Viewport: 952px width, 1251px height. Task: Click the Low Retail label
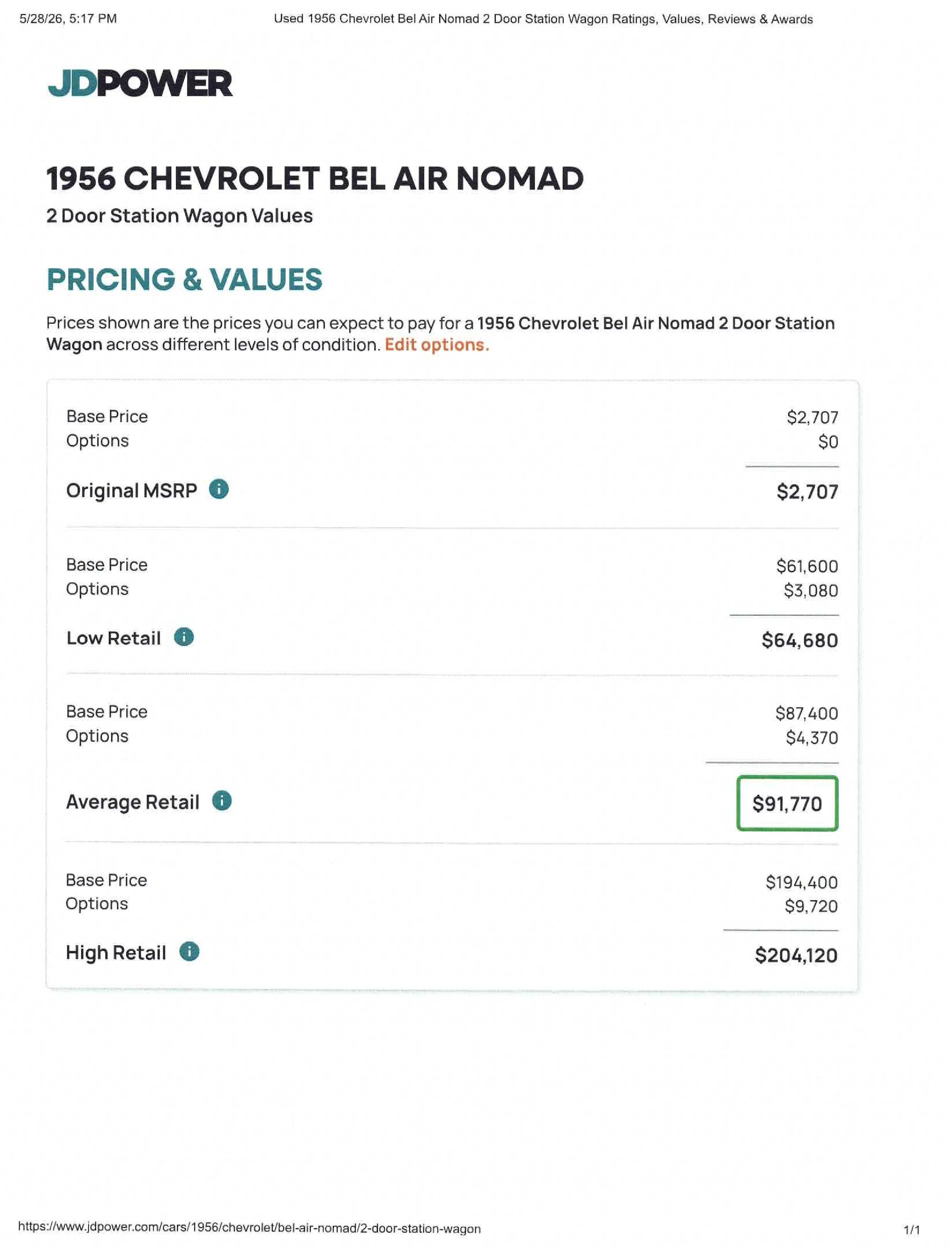[113, 638]
